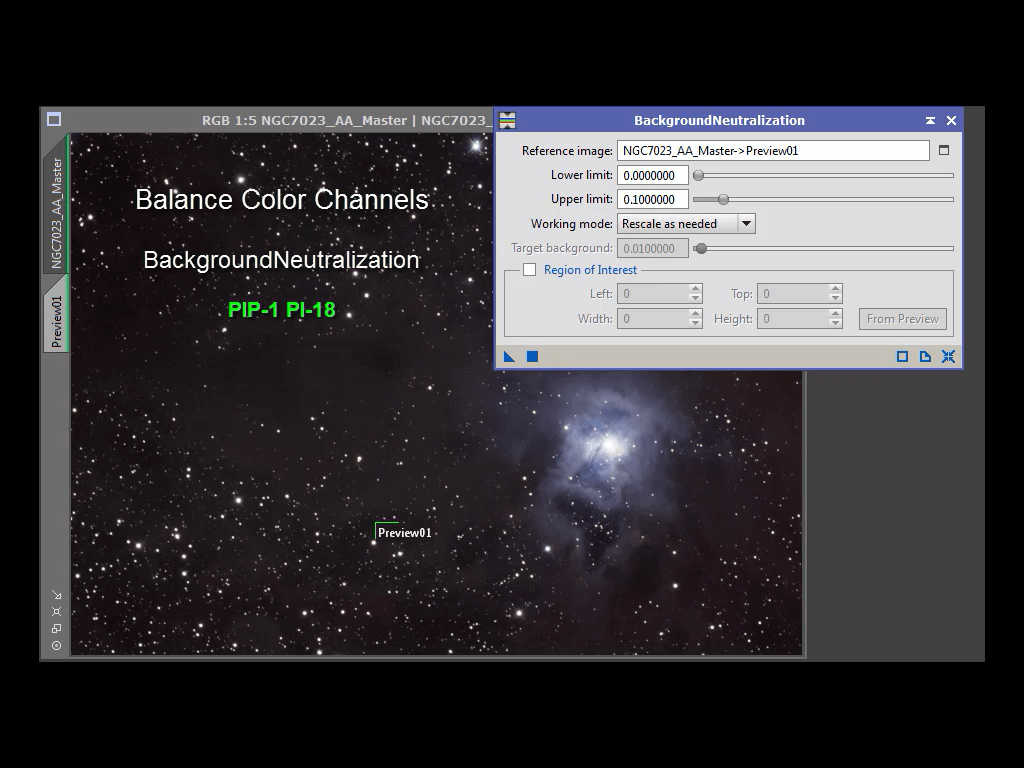Open the documentation browser icon
This screenshot has height=768, width=1024.
pos(925,357)
